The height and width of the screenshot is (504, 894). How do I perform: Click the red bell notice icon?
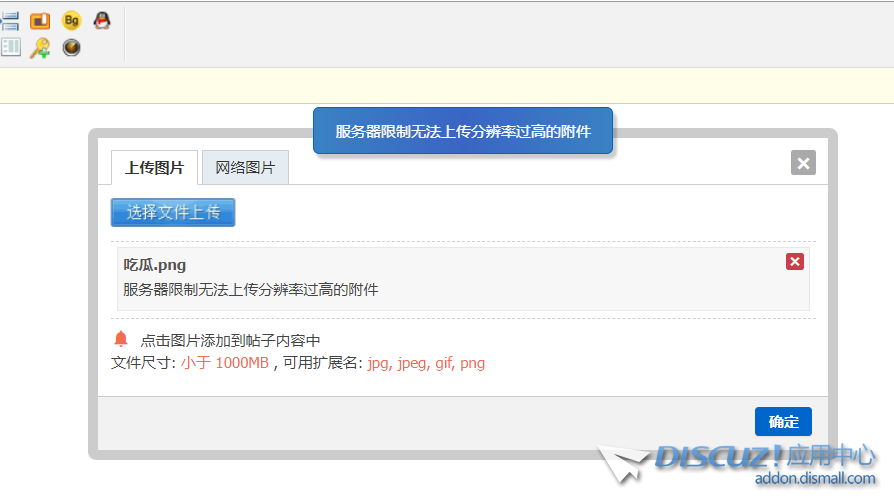tap(121, 339)
